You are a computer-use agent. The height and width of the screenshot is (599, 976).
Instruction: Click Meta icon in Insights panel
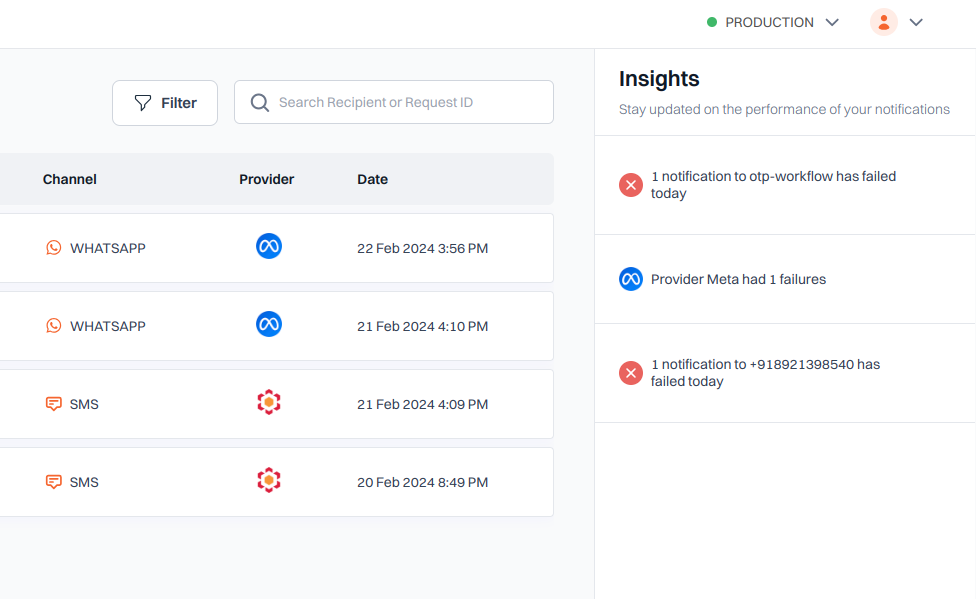tap(631, 279)
